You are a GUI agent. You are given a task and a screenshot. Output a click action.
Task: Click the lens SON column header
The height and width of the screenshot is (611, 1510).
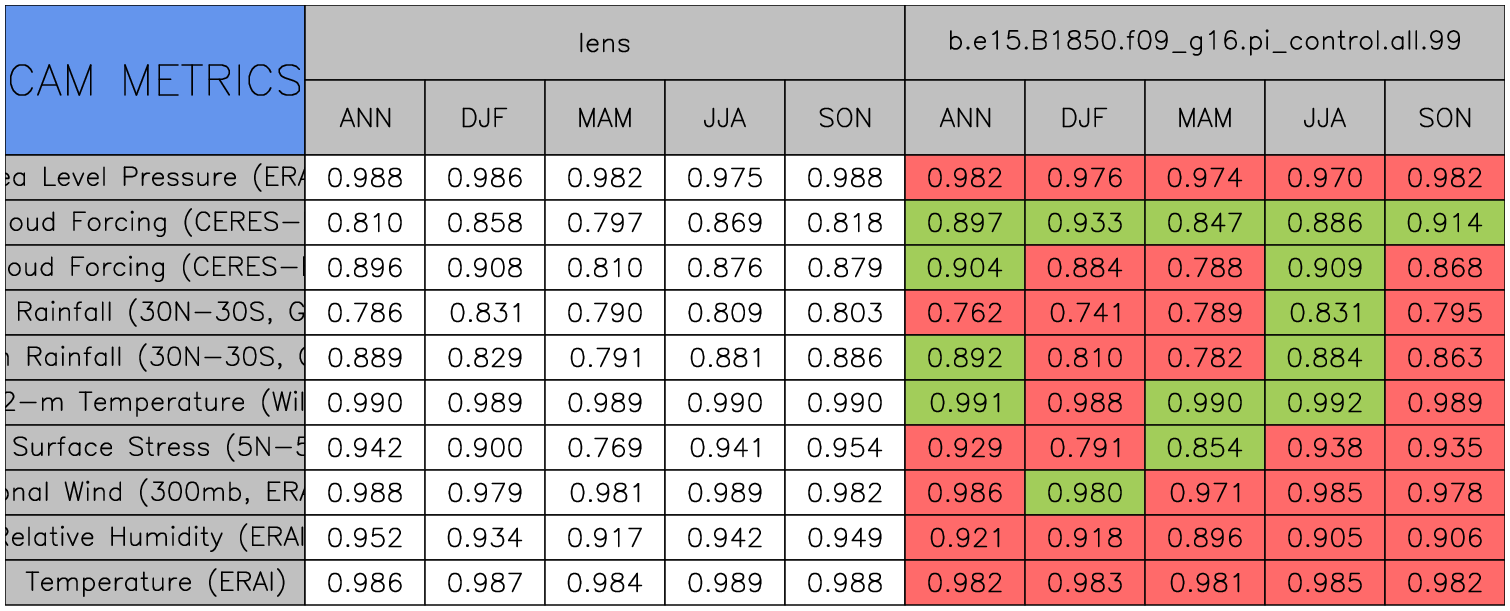tap(845, 118)
